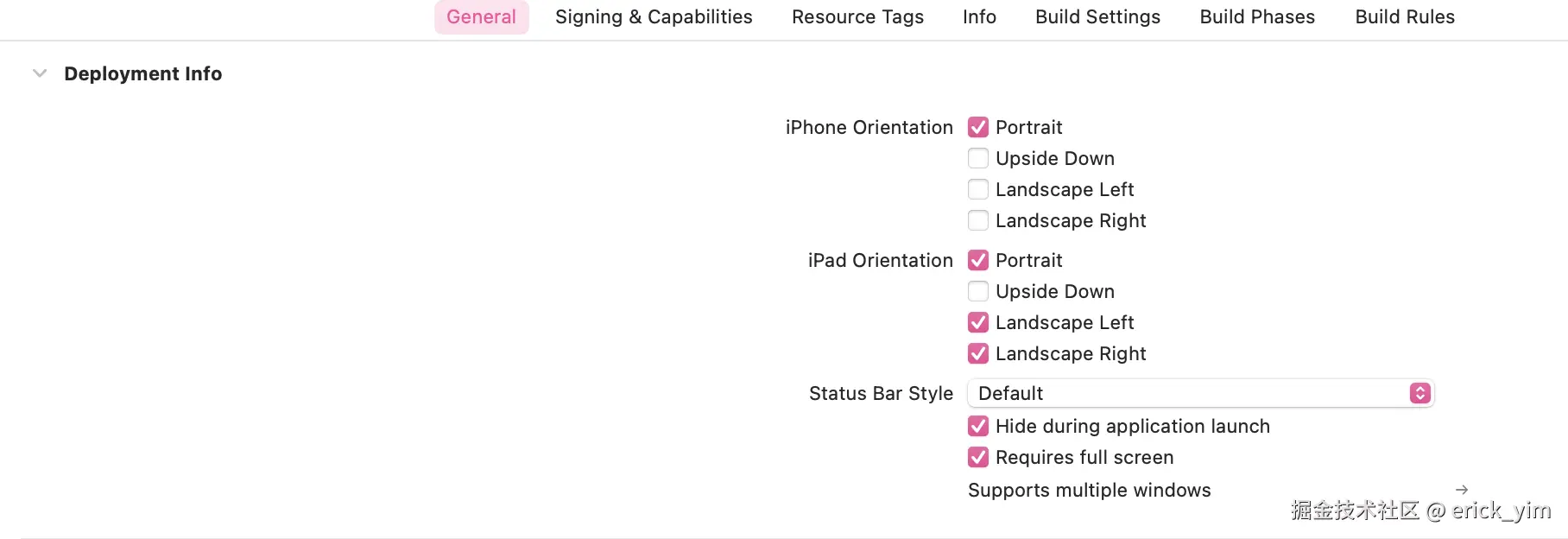
Task: Uncheck Landscape Right under iPad Orientation
Action: click(978, 354)
